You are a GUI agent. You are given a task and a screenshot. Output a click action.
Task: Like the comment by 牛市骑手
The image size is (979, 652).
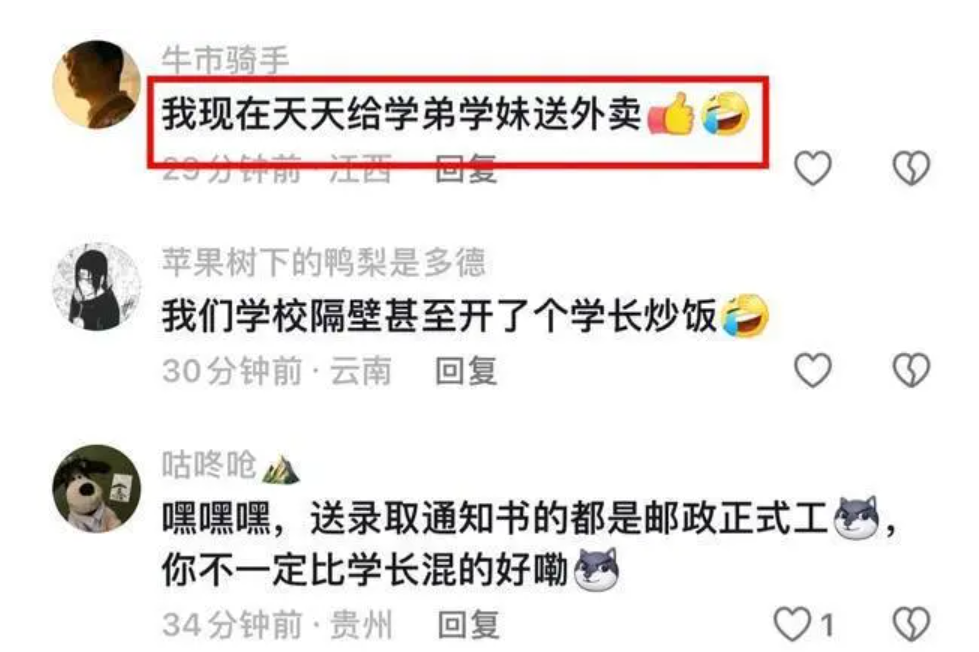(x=812, y=168)
